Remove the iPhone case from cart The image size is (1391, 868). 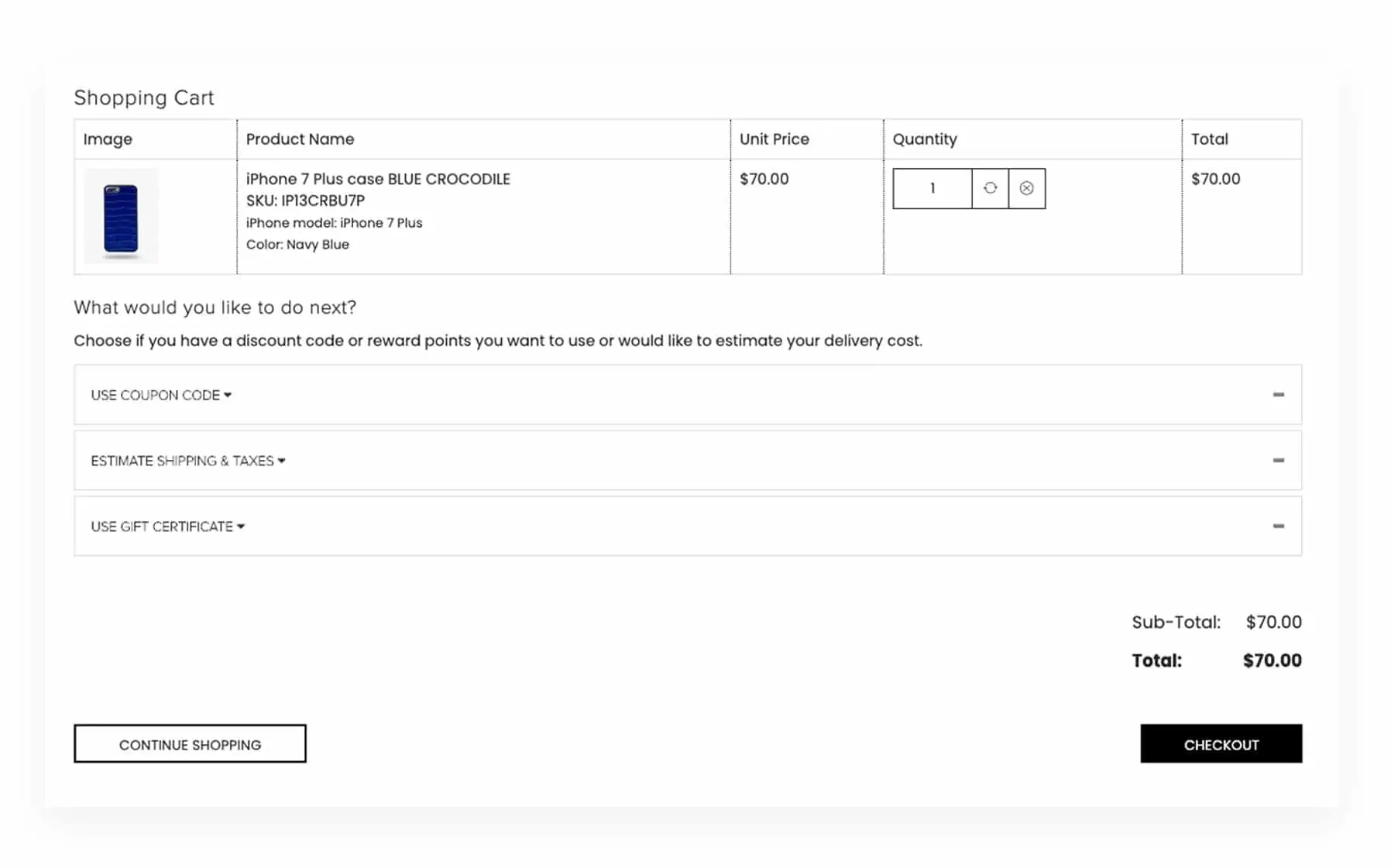point(1026,188)
